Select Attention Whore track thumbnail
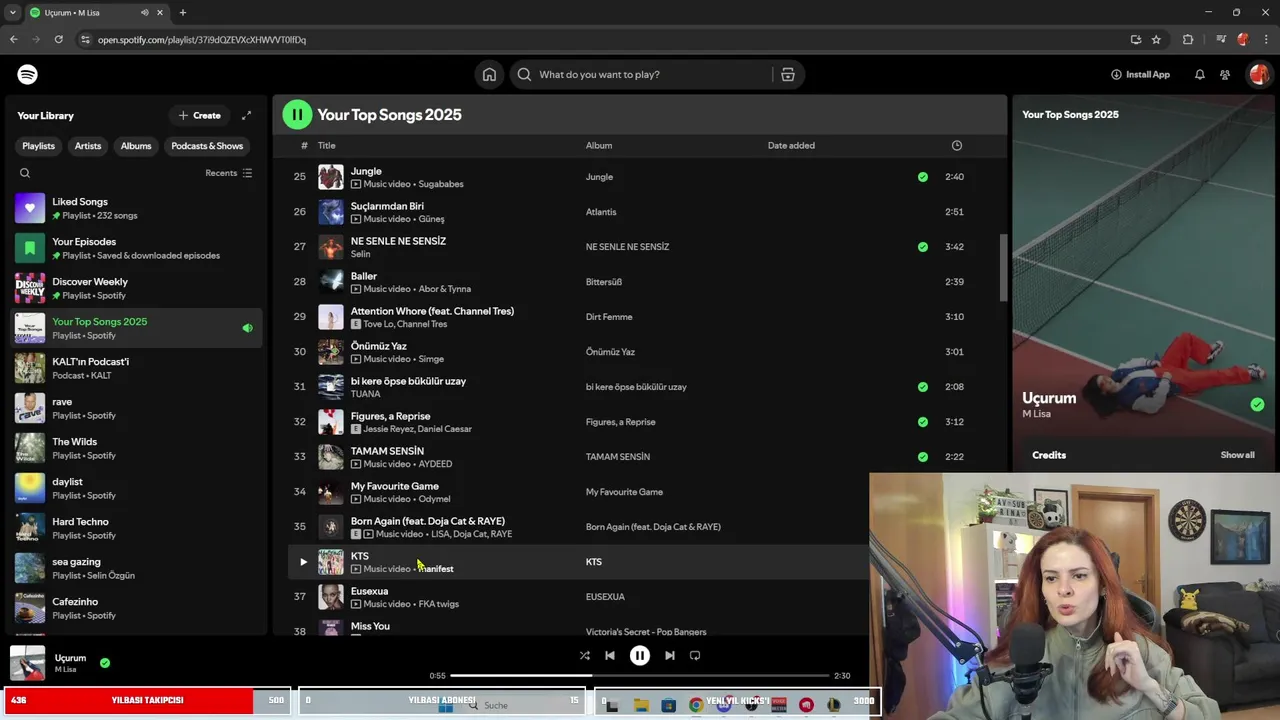 pyautogui.click(x=331, y=317)
